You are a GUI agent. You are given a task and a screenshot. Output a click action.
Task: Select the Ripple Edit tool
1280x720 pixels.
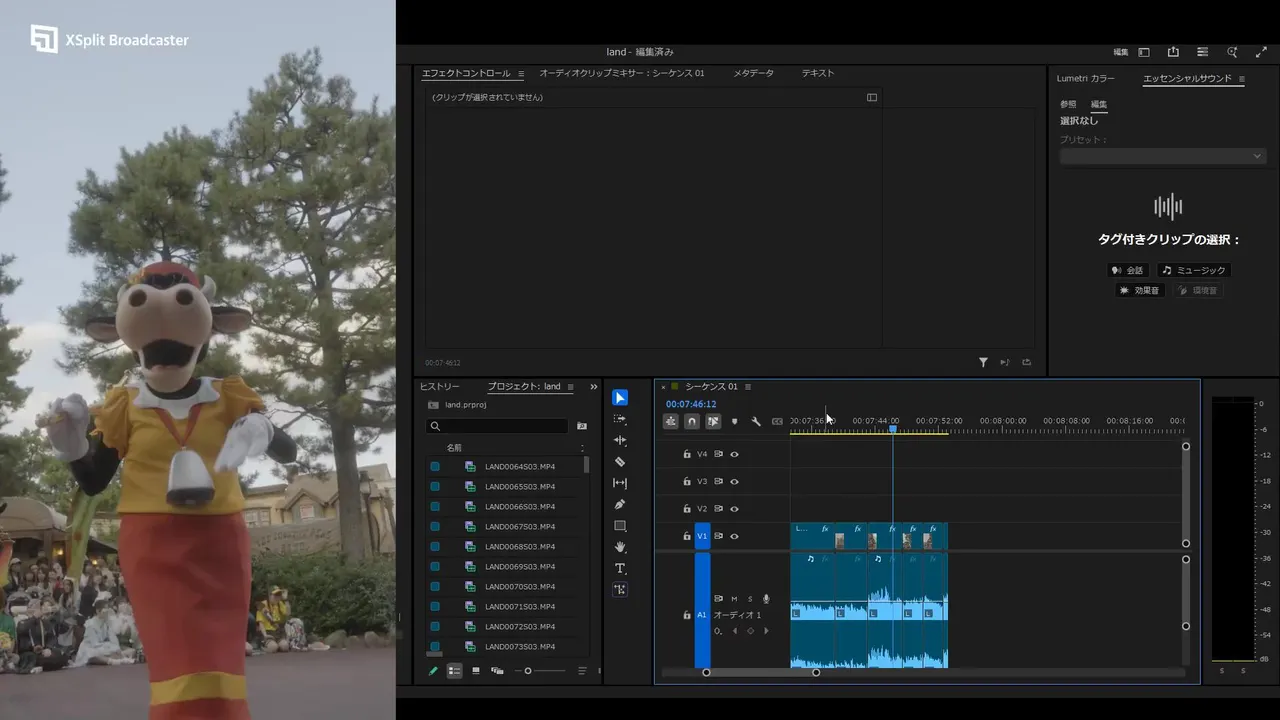(620, 440)
